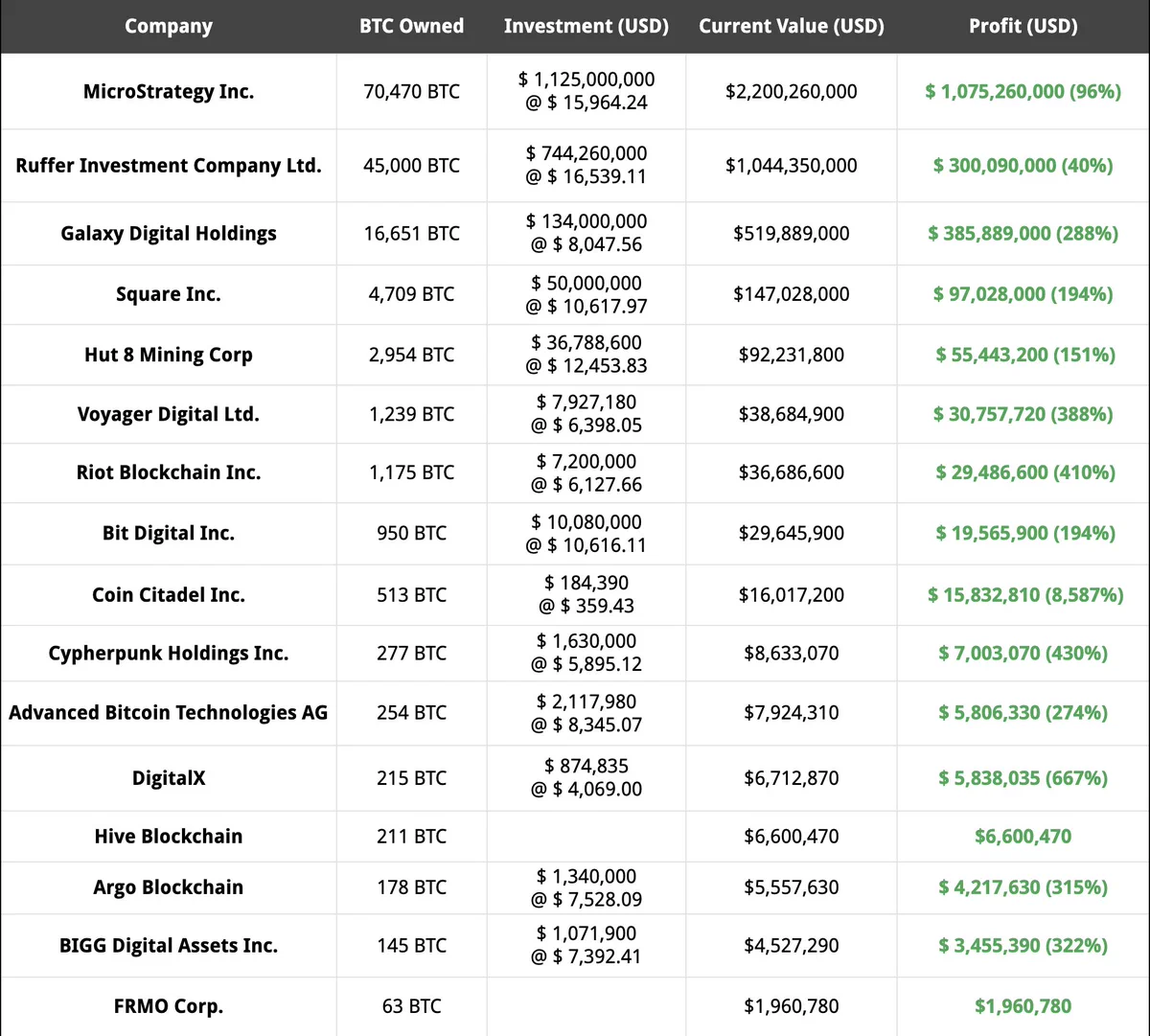This screenshot has height=1036, width=1150.
Task: Click the $8,633,070 current value
Action: (x=792, y=654)
